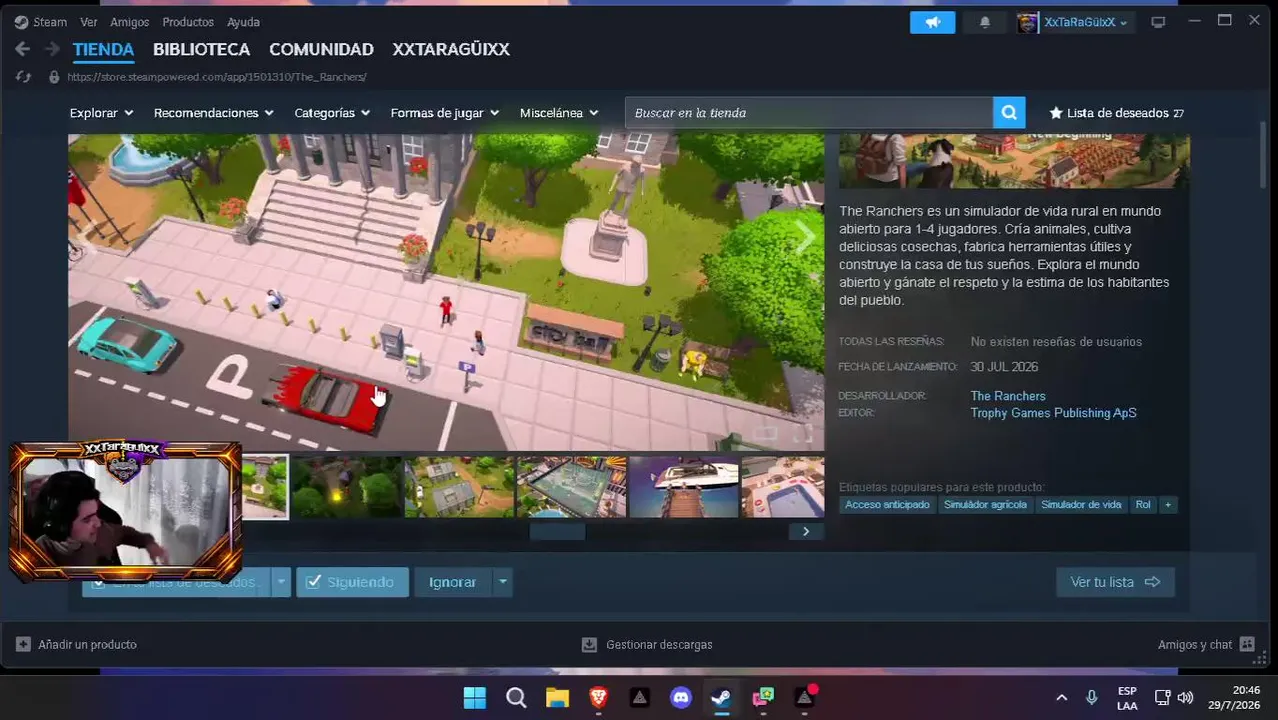Open Windows search from the taskbar

(516, 697)
